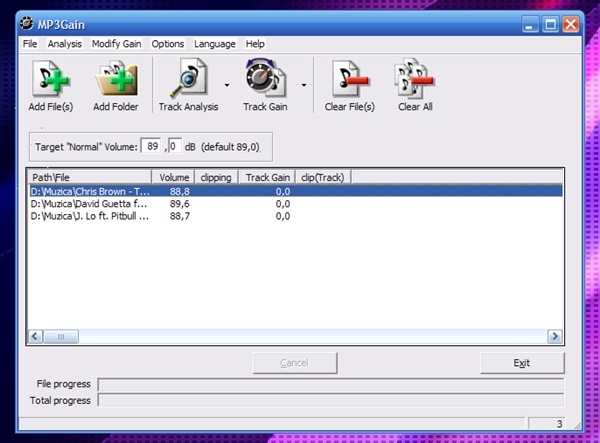Click the file list's right scroll arrow
This screenshot has width=600, height=443.
pos(555,336)
